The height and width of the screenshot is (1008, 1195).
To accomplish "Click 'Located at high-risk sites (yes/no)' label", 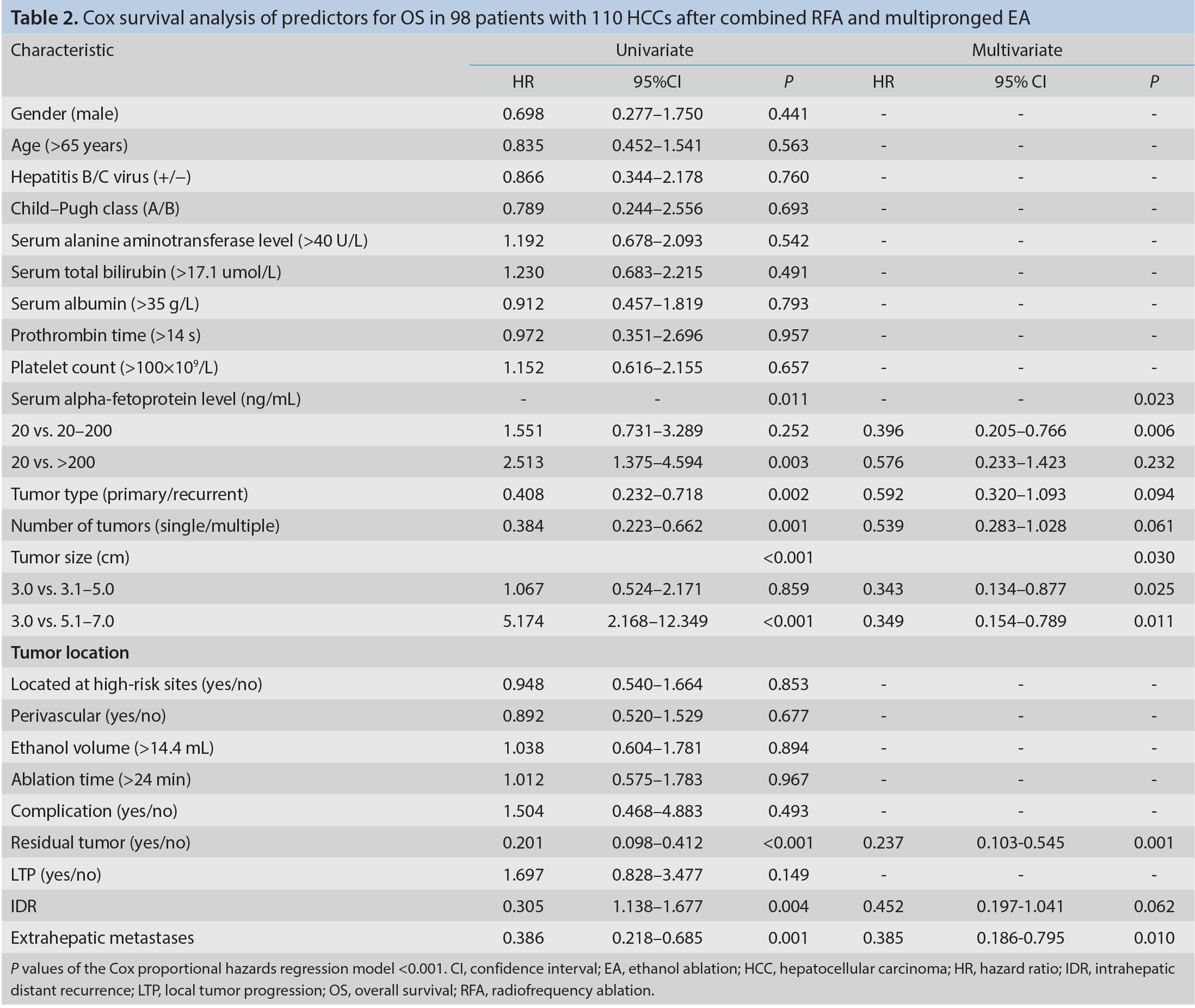I will point(137,684).
